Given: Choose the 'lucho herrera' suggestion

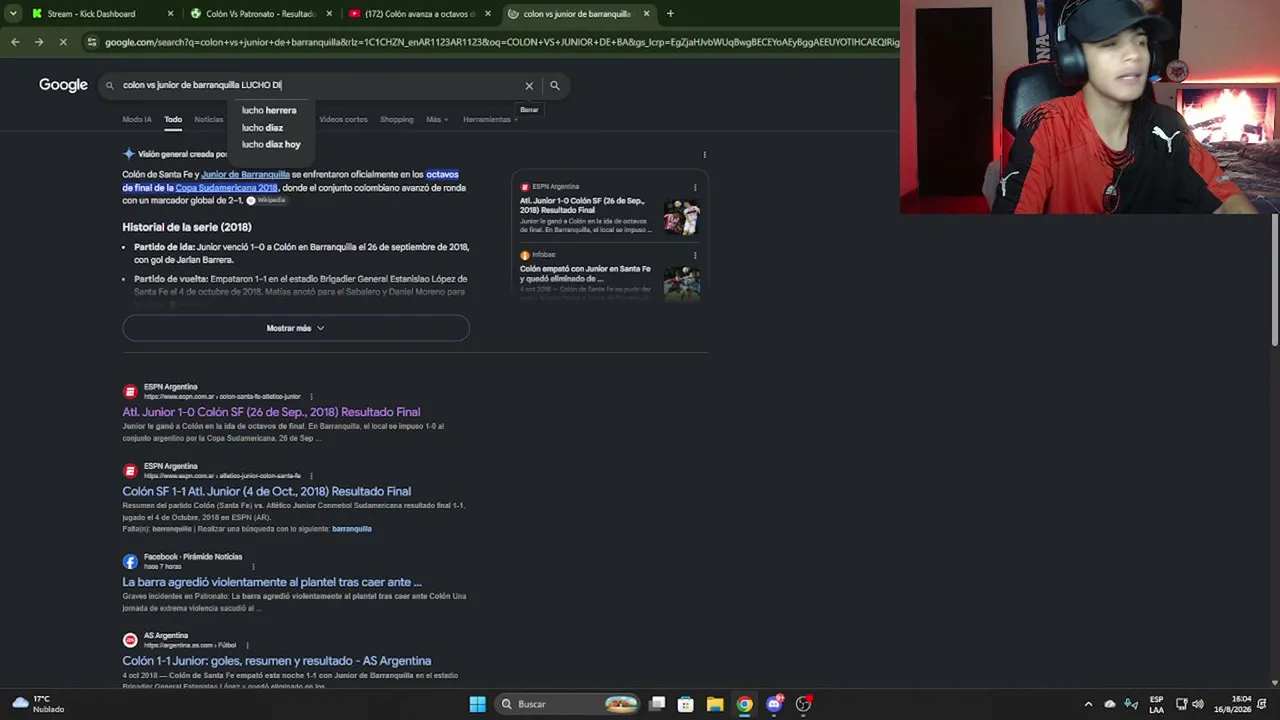Looking at the screenshot, I should click(x=269, y=111).
